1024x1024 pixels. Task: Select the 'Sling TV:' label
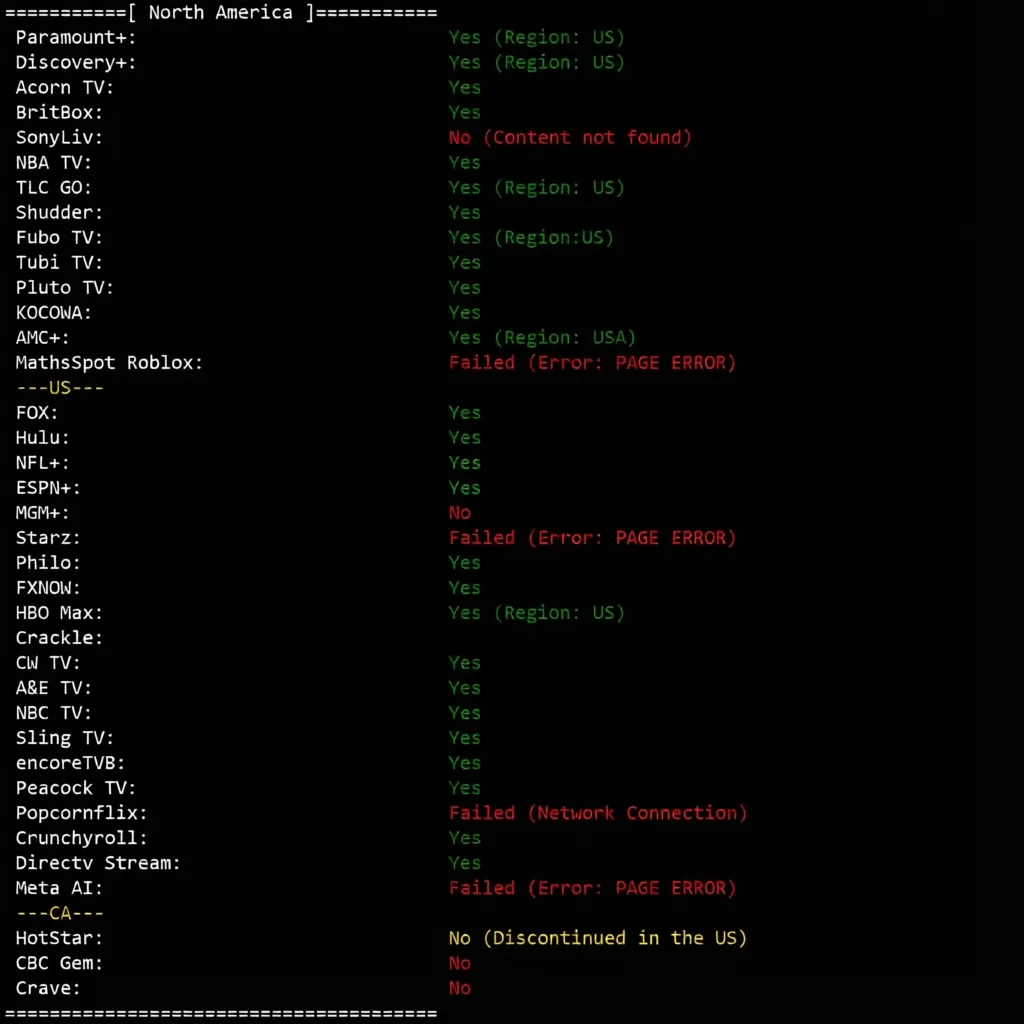65,738
